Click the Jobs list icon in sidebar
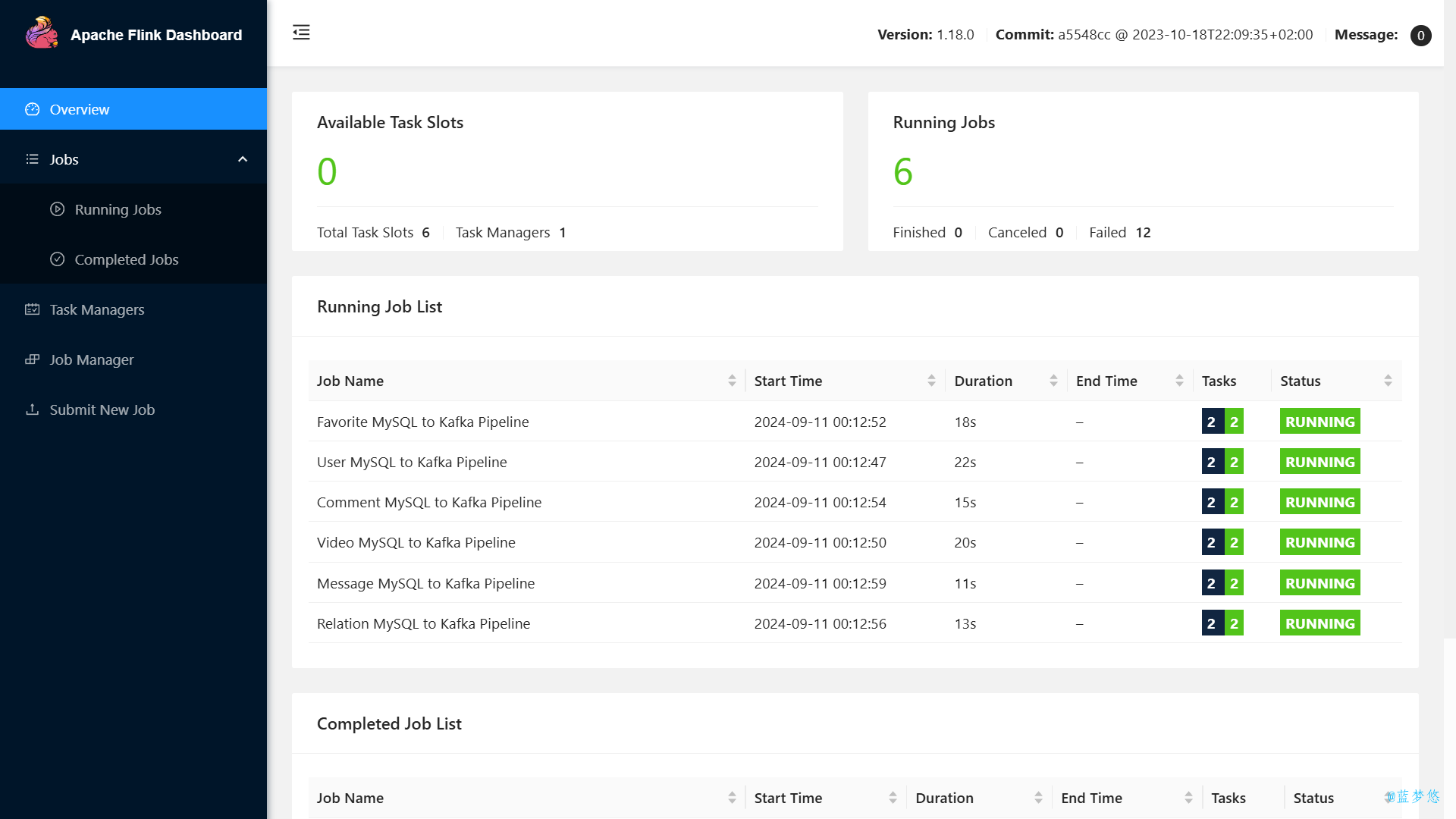This screenshot has height=819, width=1456. [32, 159]
